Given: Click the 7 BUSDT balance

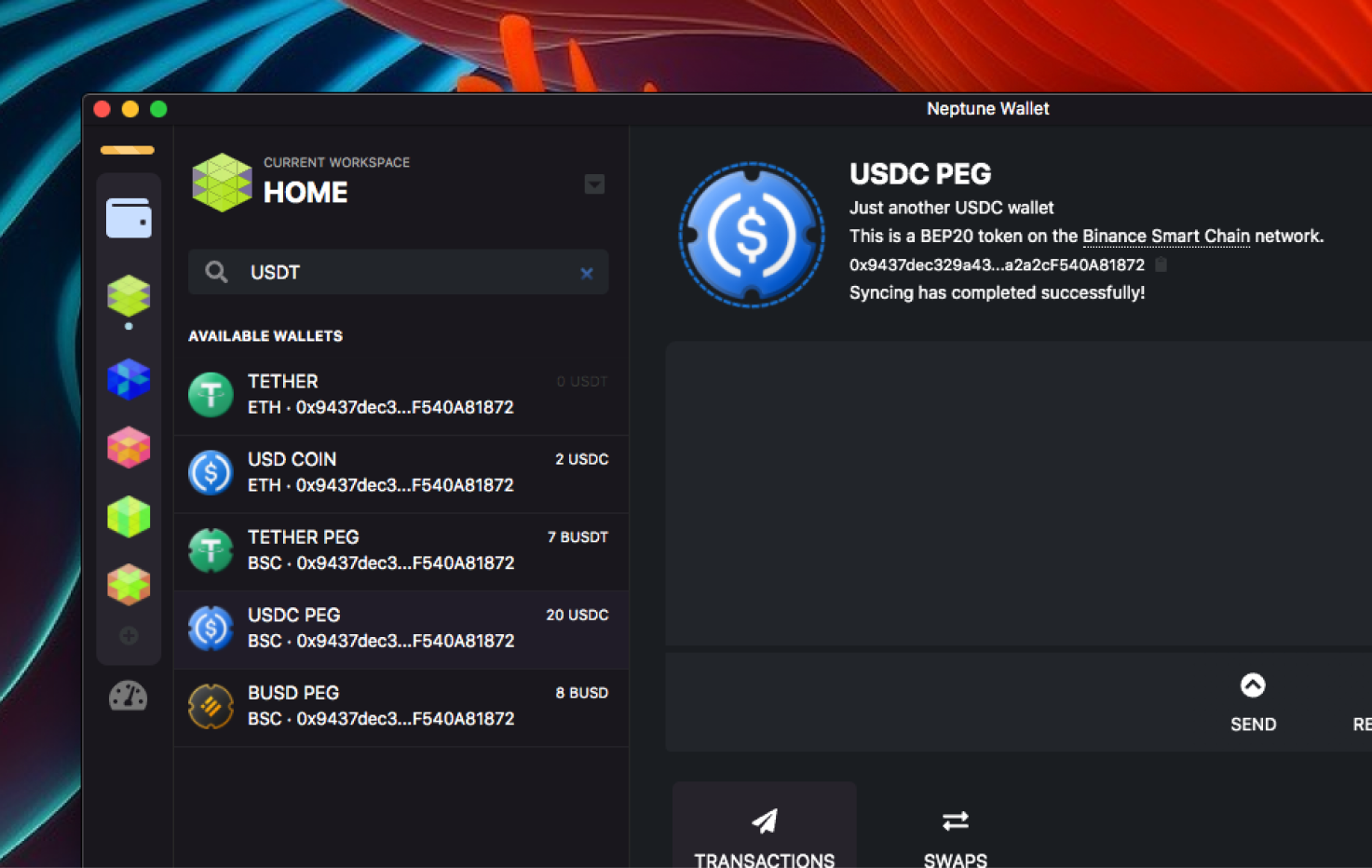Looking at the screenshot, I should pyautogui.click(x=577, y=537).
